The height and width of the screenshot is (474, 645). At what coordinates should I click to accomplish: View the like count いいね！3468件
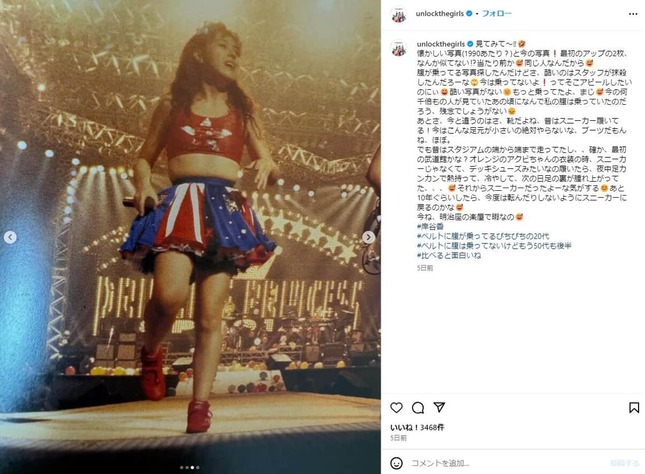pyautogui.click(x=417, y=428)
